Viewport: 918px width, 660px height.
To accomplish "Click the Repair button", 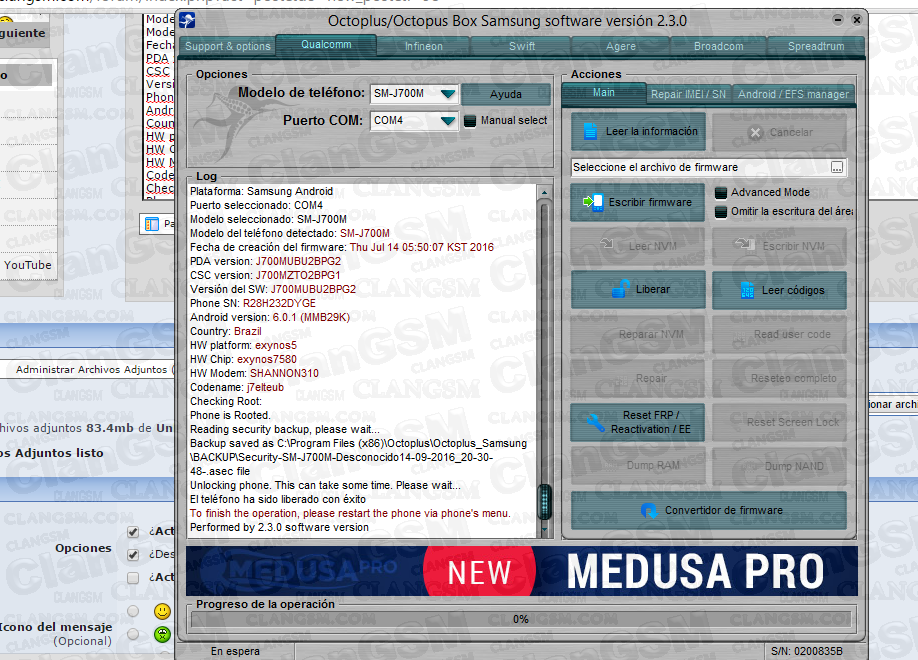I will point(638,378).
